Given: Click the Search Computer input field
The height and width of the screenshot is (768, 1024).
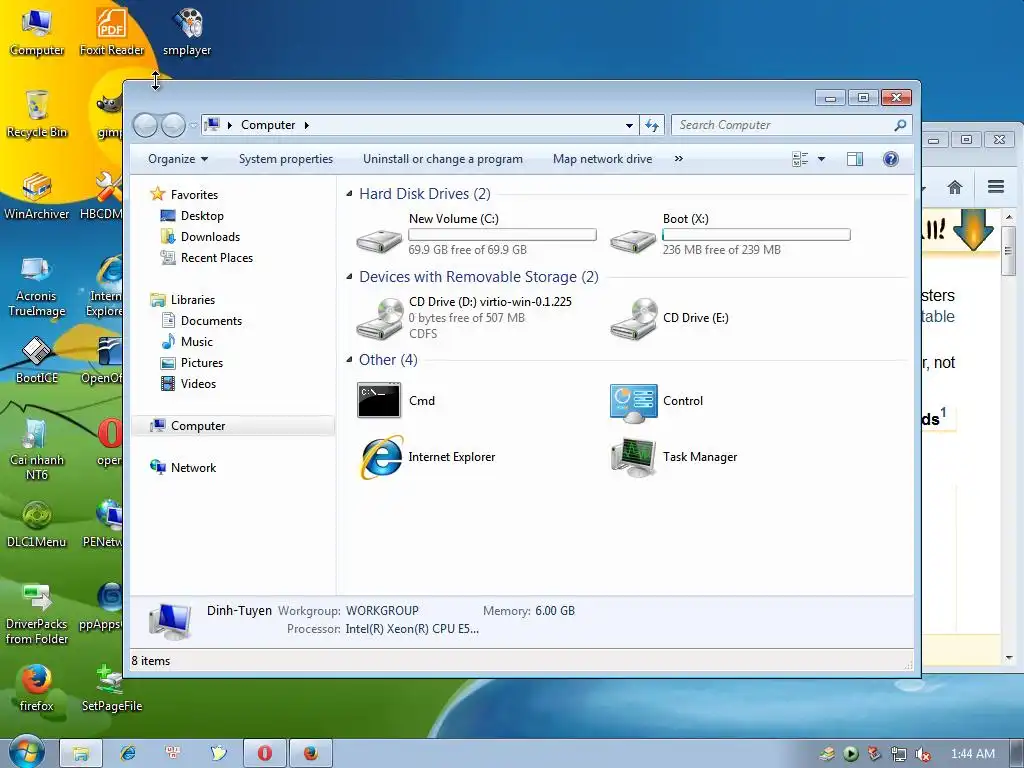Looking at the screenshot, I should click(x=792, y=125).
